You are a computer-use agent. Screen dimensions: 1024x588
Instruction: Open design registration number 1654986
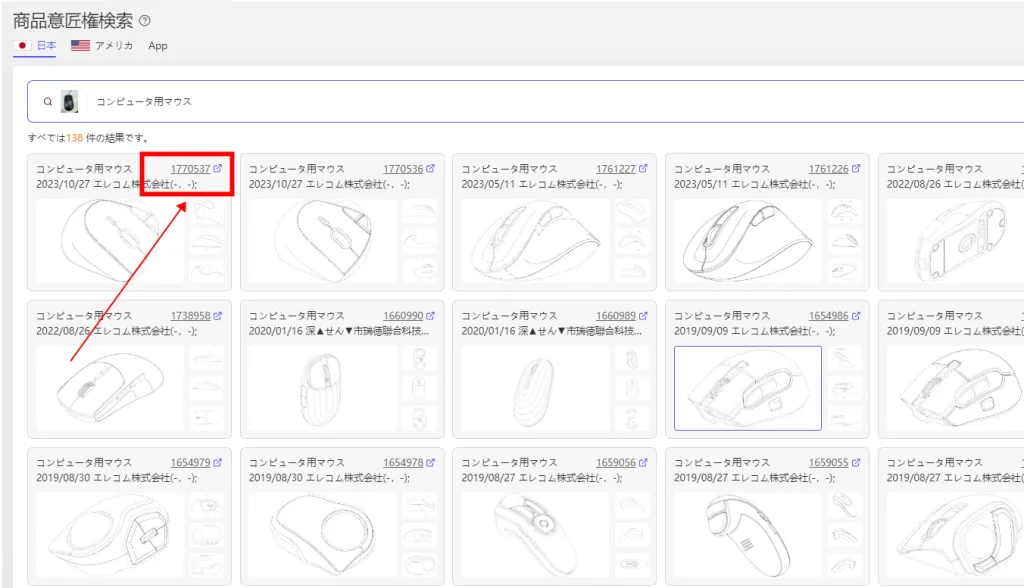pos(829,316)
